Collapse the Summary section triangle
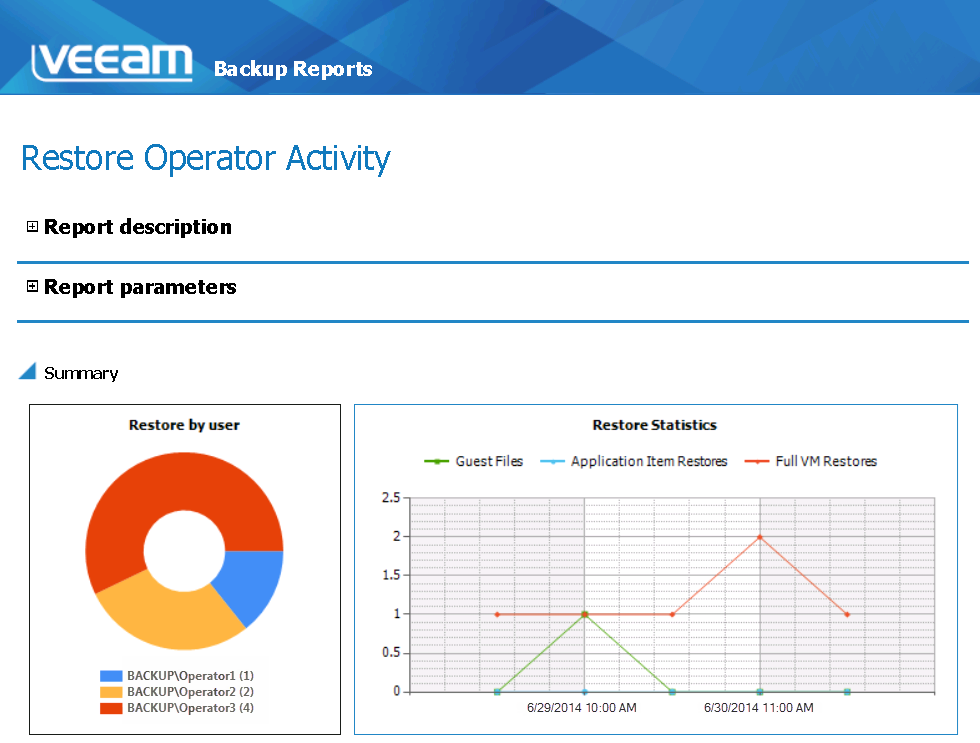Screen dimensions: 980x743 [x=28, y=371]
